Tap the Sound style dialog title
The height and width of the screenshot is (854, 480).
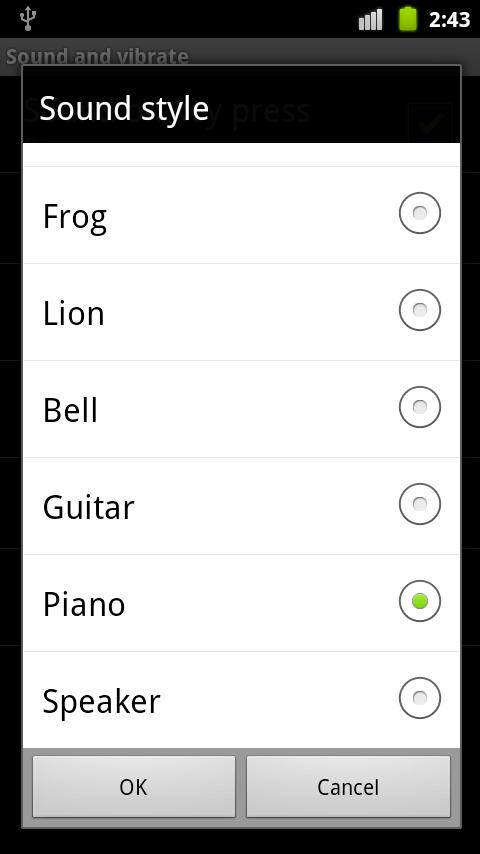[x=124, y=108]
